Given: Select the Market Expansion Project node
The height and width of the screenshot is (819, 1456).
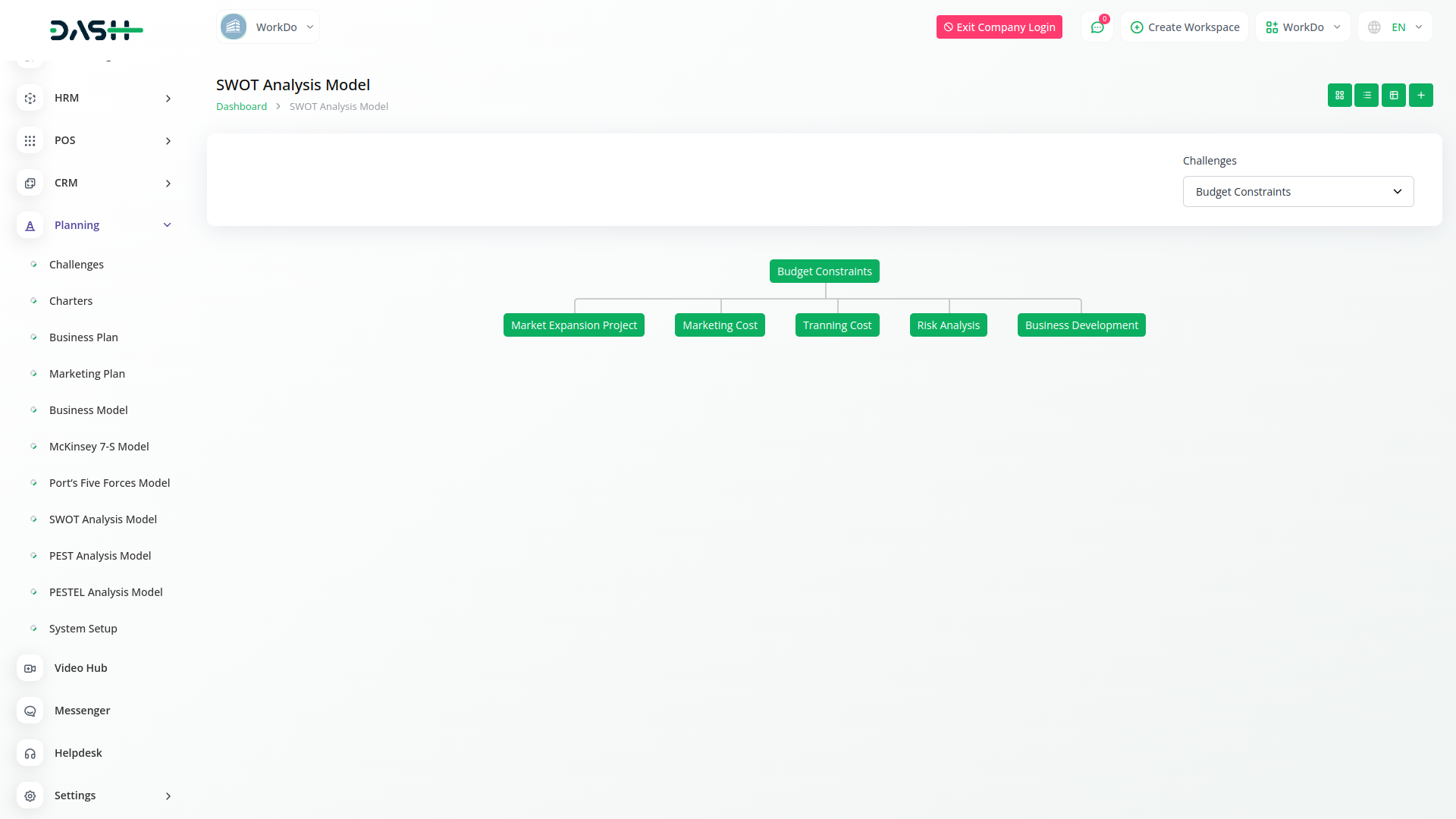Looking at the screenshot, I should (573, 325).
